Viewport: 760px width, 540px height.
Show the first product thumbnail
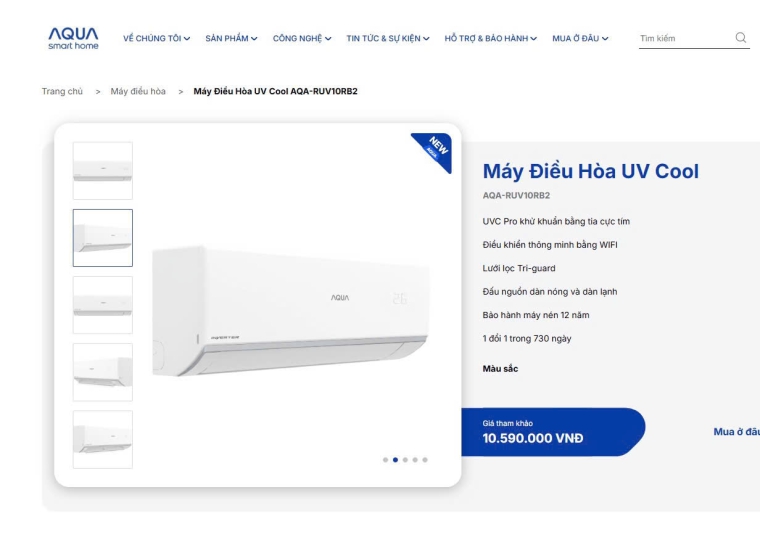pos(103,171)
